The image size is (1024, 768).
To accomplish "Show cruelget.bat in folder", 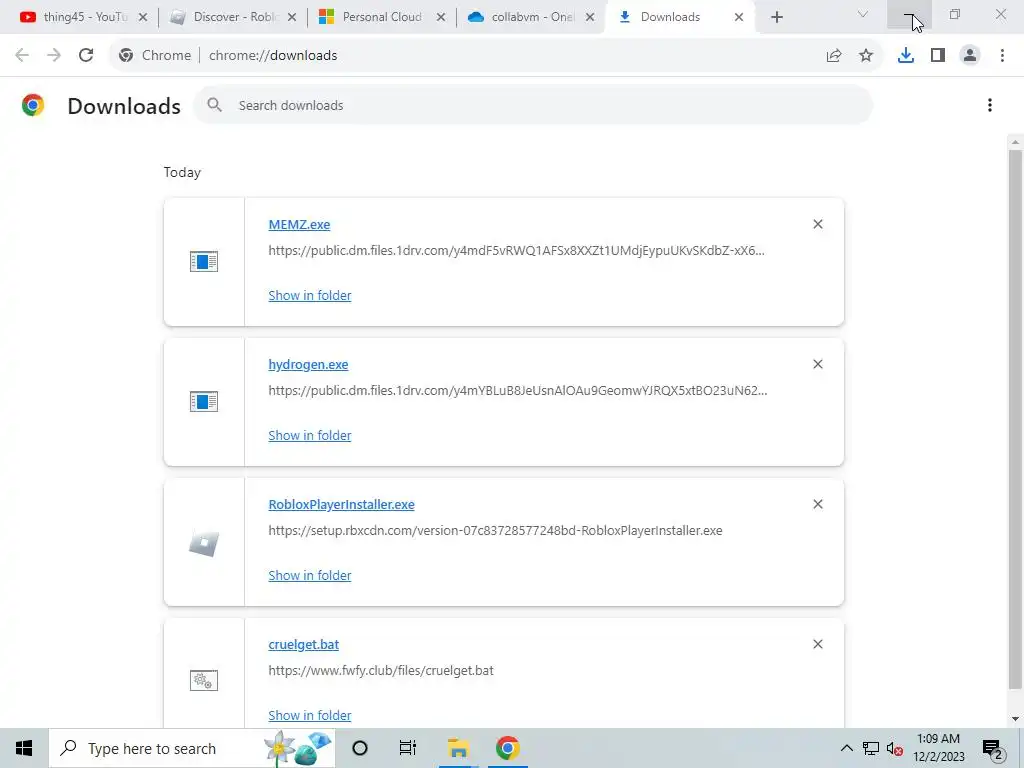I will pyautogui.click(x=310, y=715).
